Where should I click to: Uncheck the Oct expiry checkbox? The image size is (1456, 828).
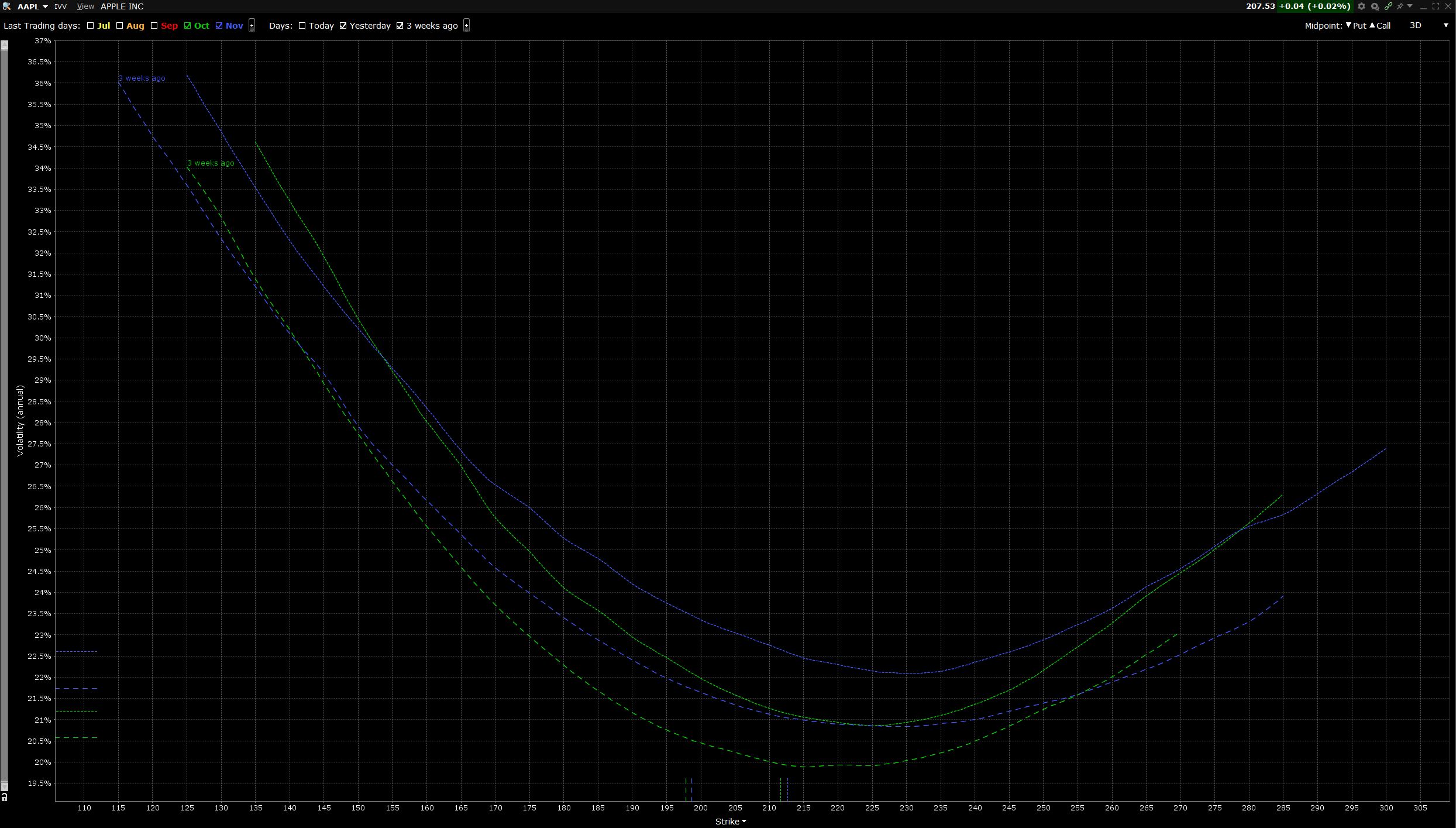pos(187,26)
